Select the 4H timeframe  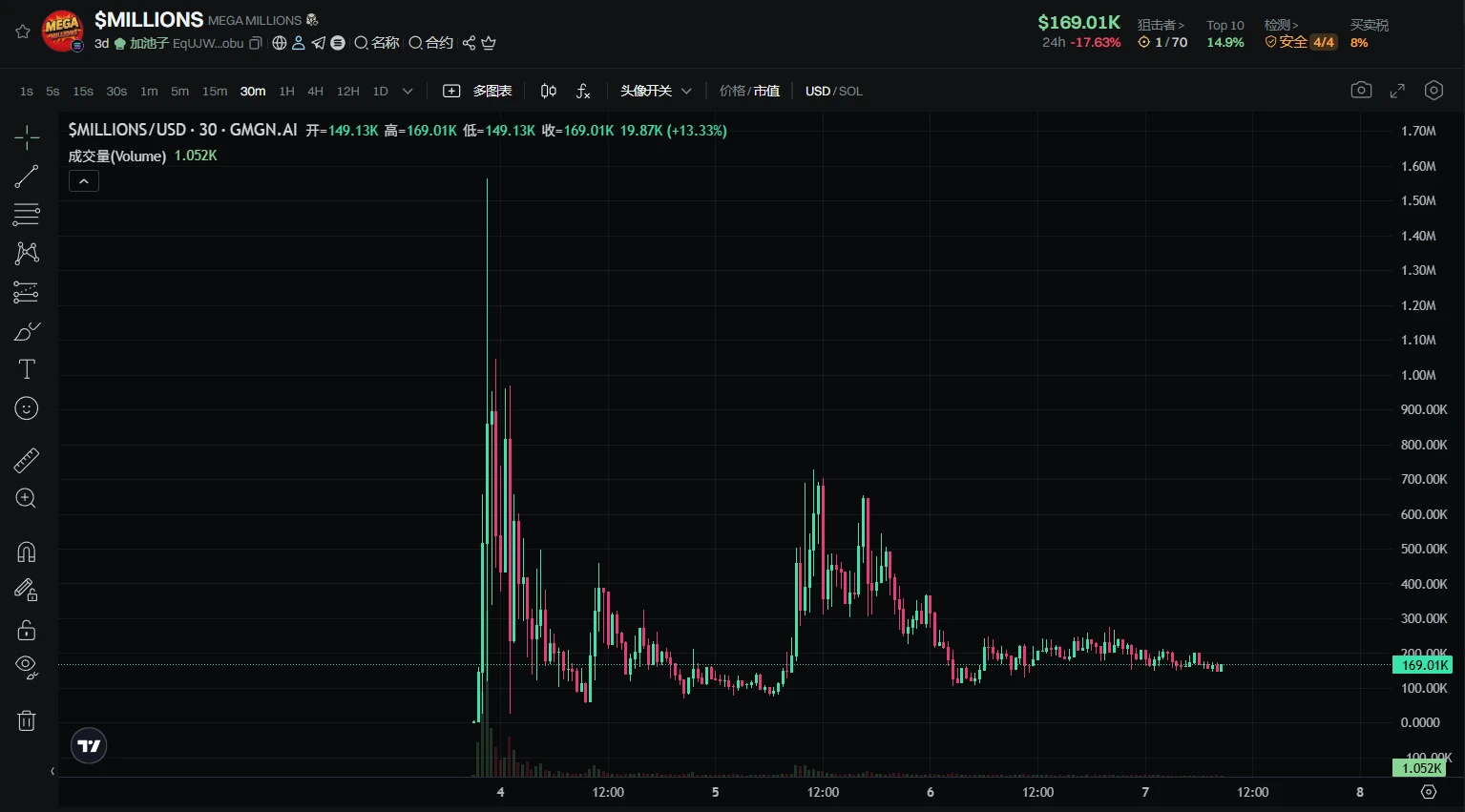coord(315,91)
